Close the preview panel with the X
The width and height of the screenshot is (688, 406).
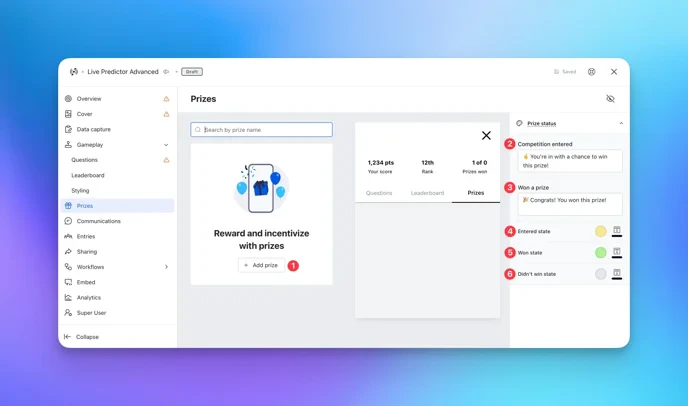coord(486,135)
